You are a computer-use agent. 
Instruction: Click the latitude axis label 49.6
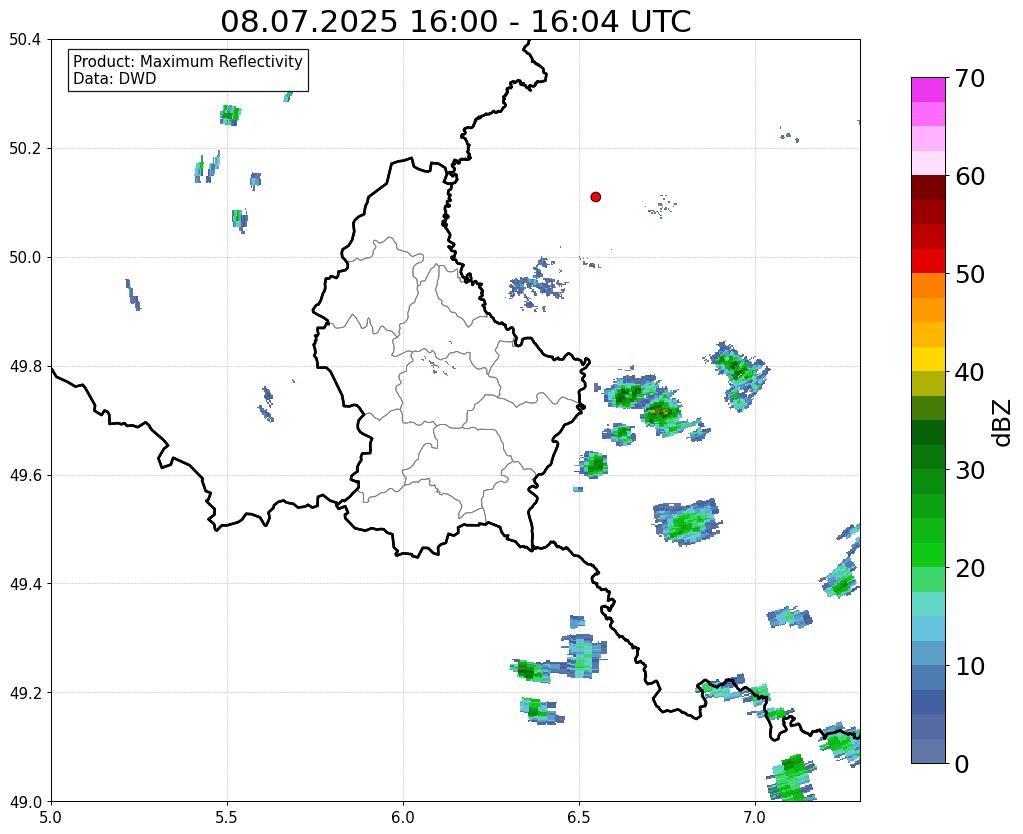click(25, 476)
